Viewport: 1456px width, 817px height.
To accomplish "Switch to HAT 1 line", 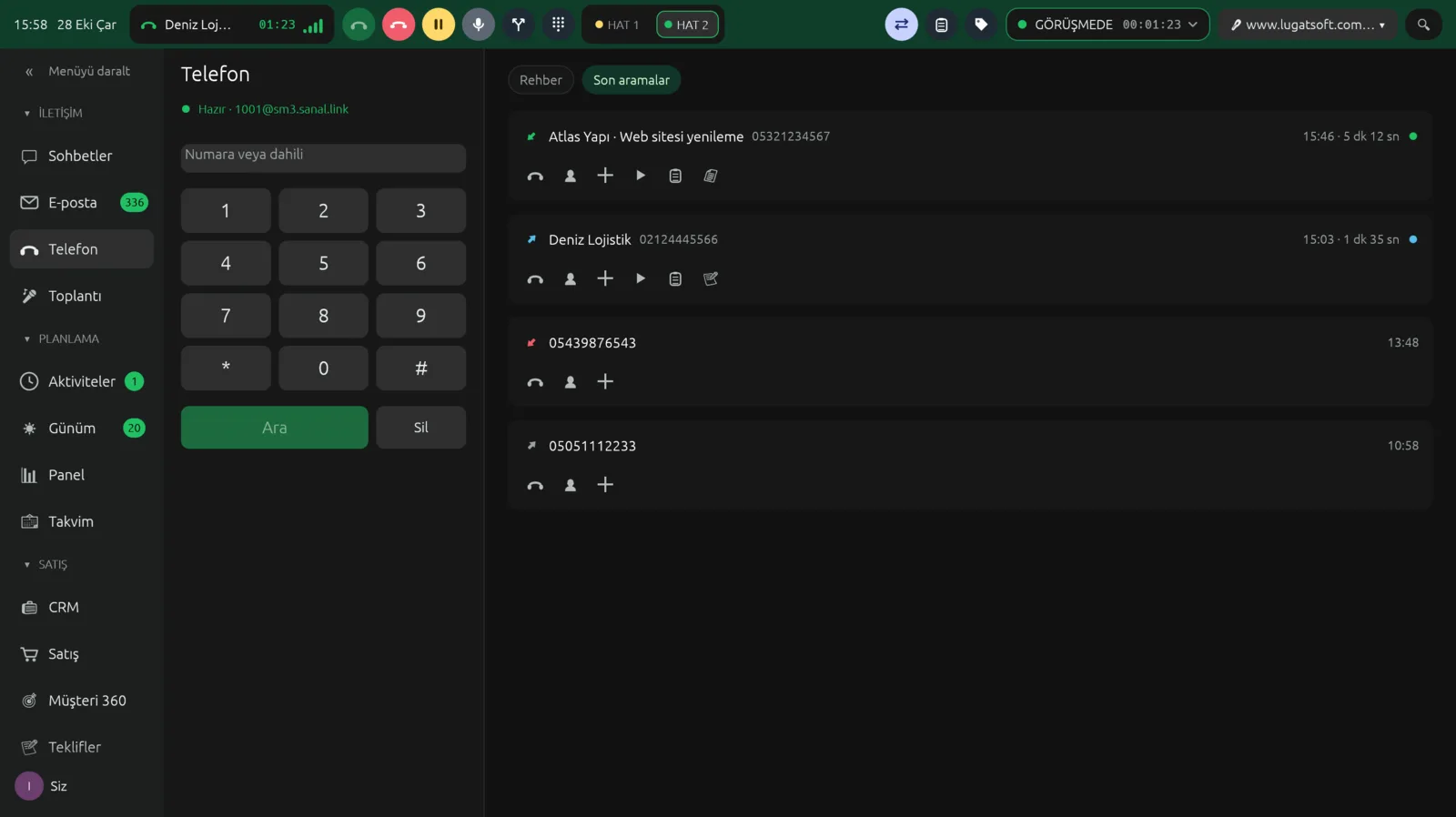I will click(x=617, y=25).
